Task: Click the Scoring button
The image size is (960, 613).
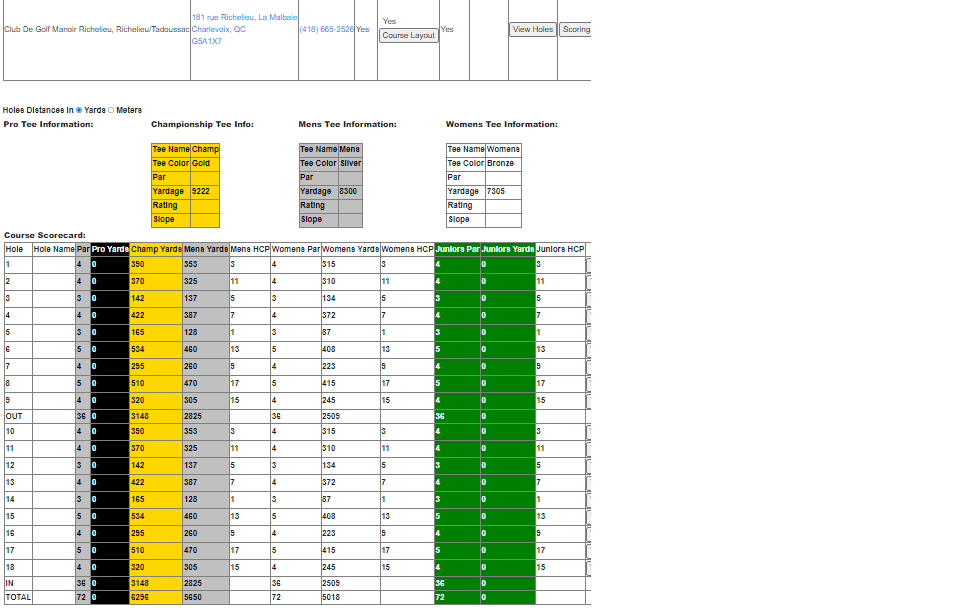Action: [576, 29]
